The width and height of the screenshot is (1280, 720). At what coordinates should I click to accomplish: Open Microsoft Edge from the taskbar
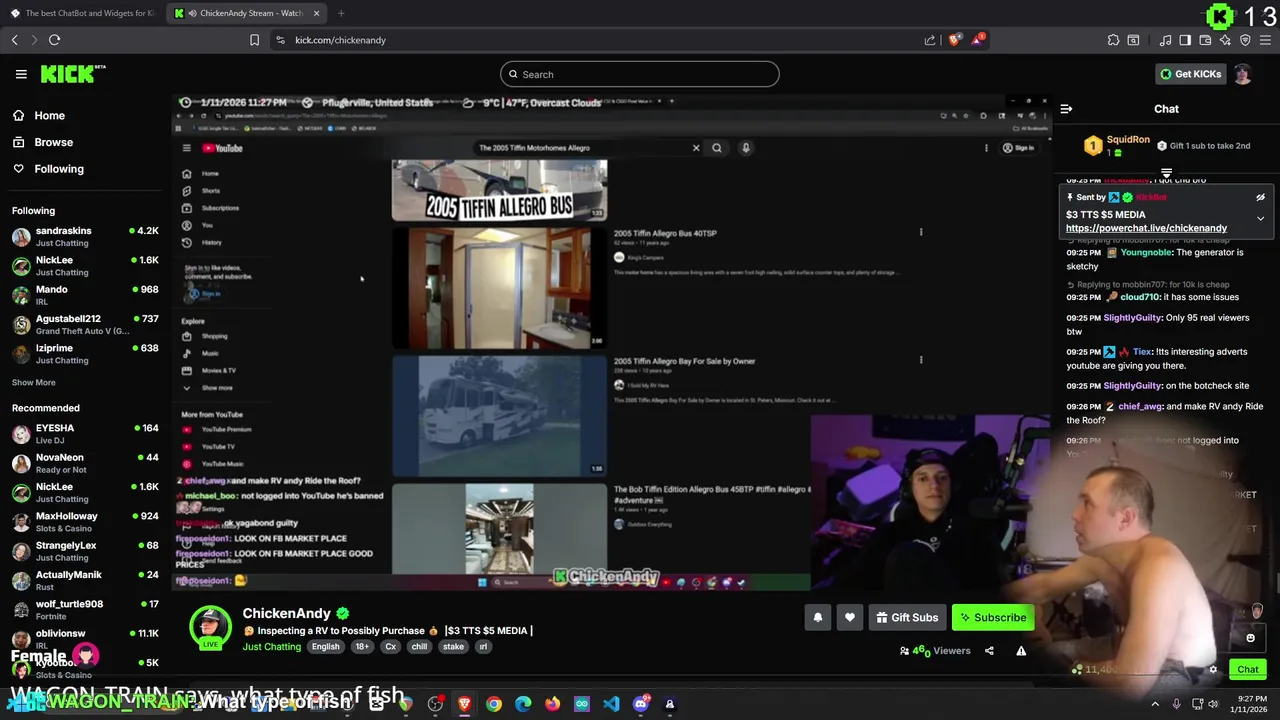pyautogui.click(x=523, y=704)
